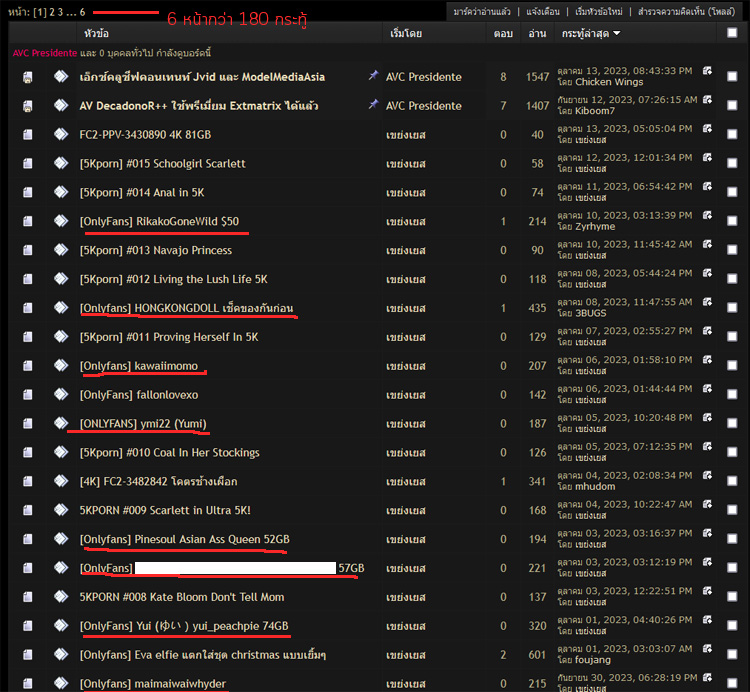Open topic FC2-PPV-3430890 4K 81GB
The image size is (750, 692).
[145, 135]
